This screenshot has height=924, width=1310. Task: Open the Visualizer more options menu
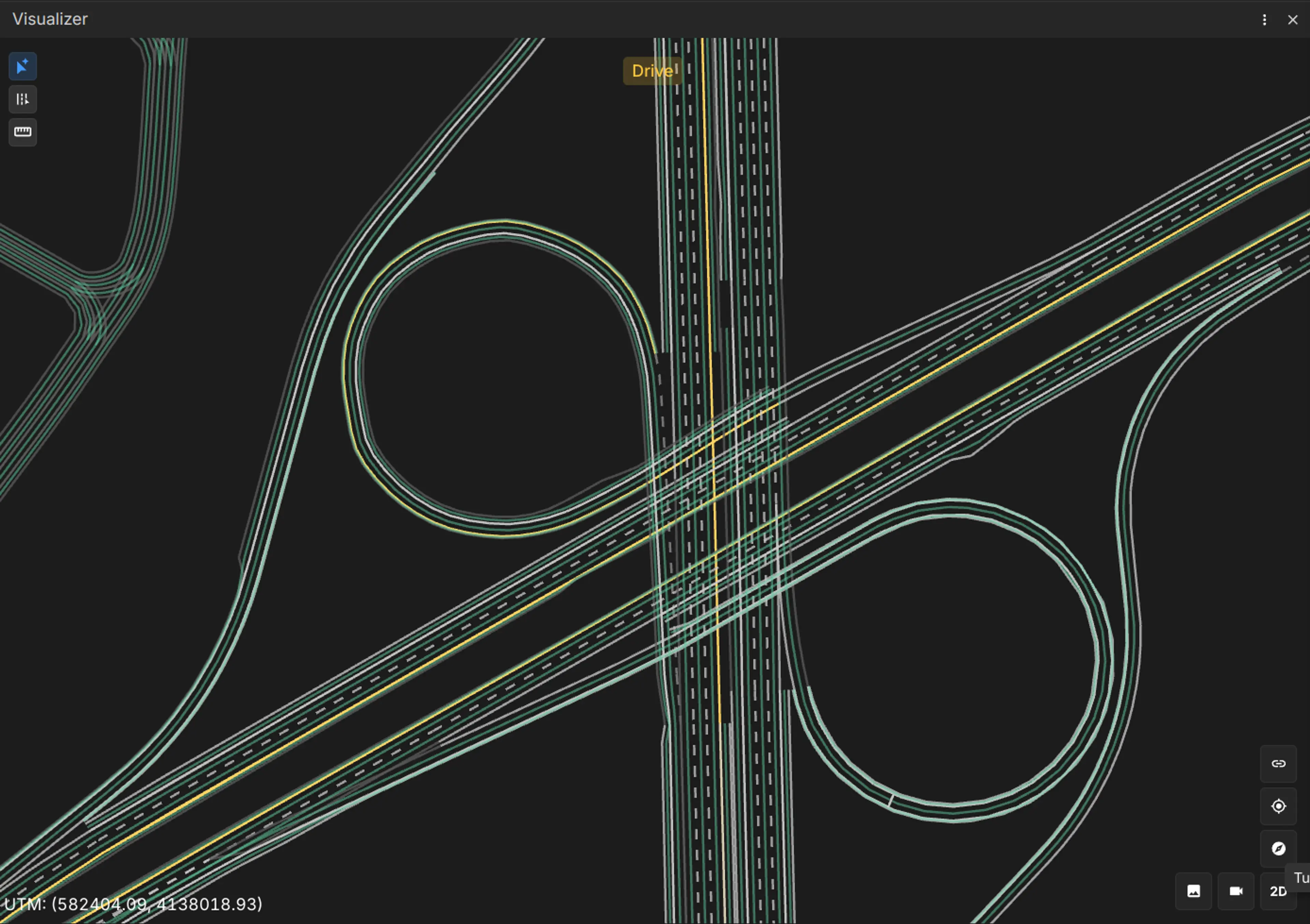pos(1264,20)
